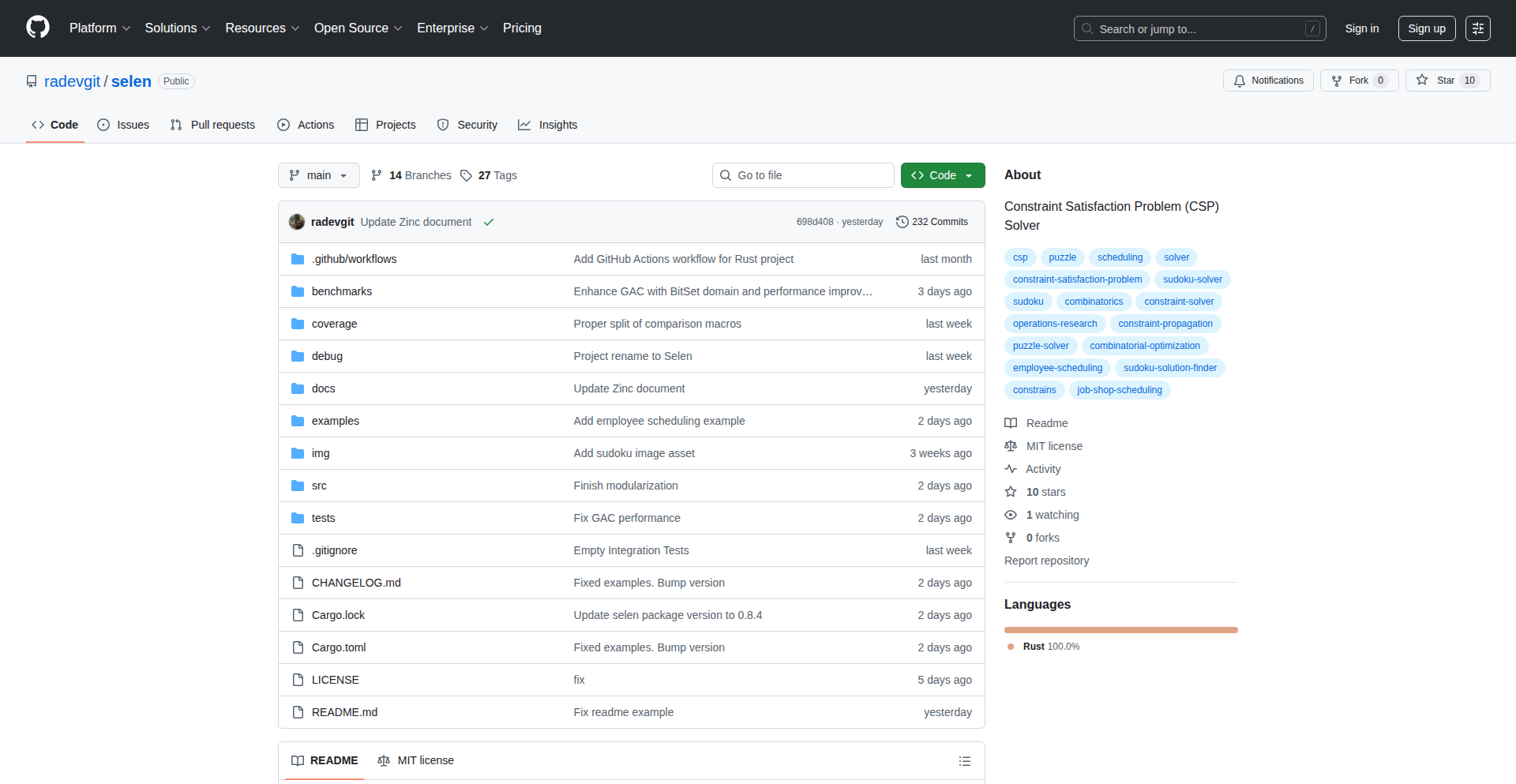This screenshot has height=784, width=1516.
Task: Click the Report repository link
Action: coord(1046,561)
